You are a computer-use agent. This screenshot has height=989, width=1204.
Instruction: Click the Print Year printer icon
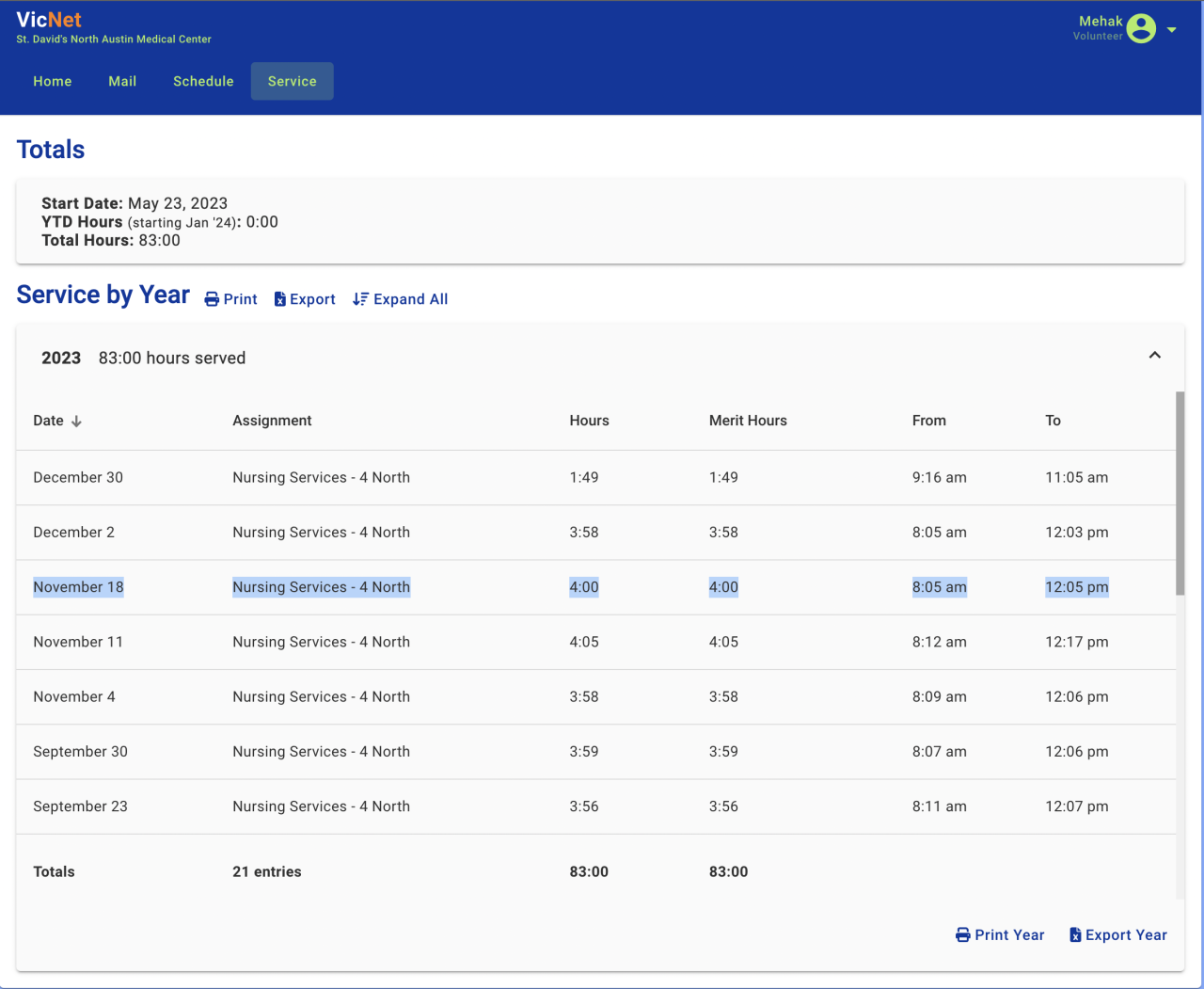962,935
